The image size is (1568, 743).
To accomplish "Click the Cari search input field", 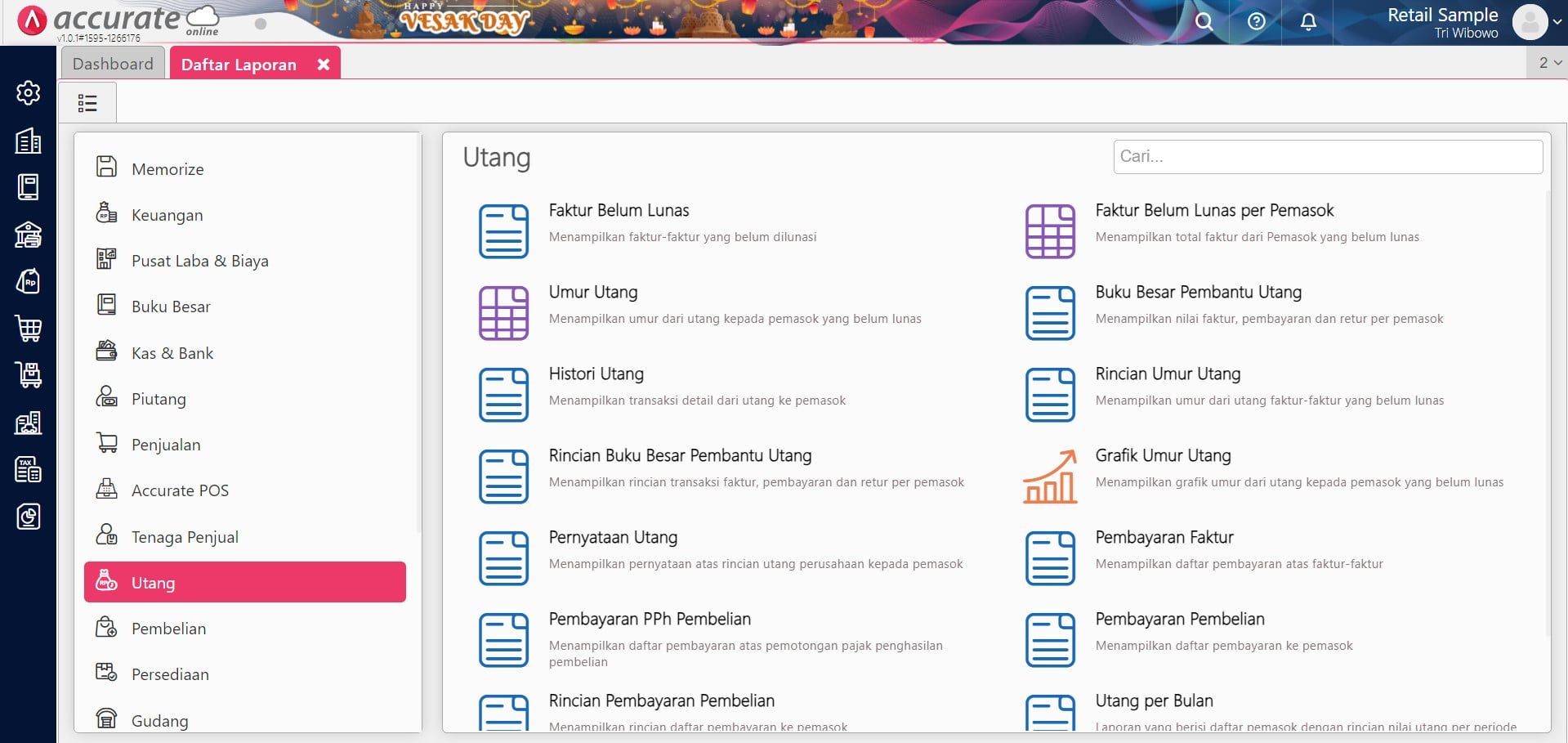I will pyautogui.click(x=1327, y=157).
